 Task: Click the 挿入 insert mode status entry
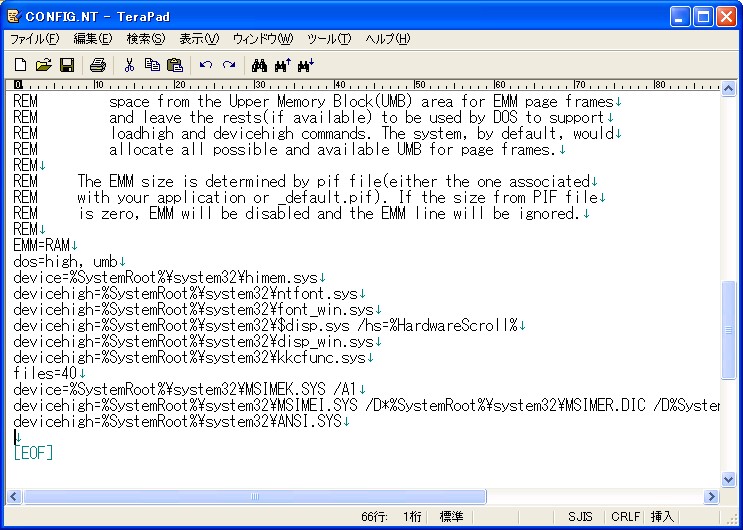tap(661, 517)
